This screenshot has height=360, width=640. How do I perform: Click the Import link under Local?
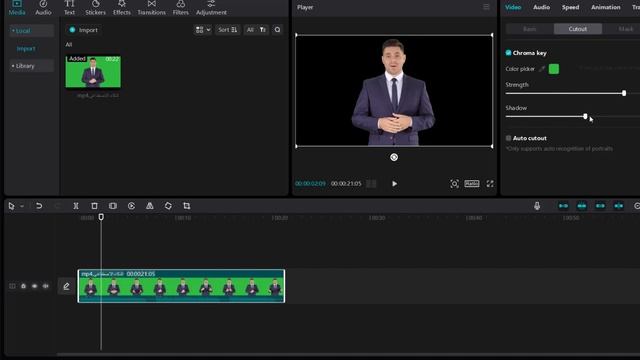point(26,49)
